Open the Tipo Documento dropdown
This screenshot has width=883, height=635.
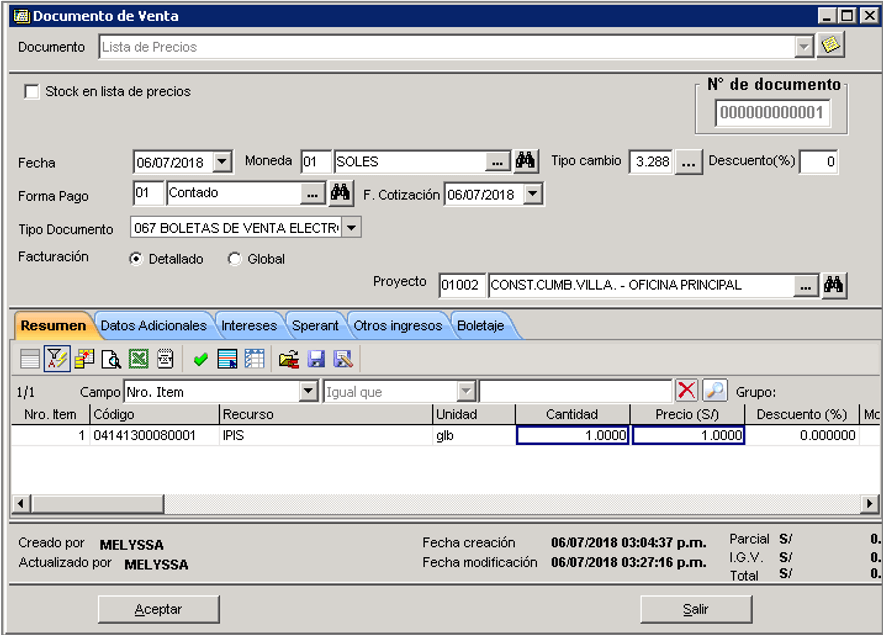[351, 228]
